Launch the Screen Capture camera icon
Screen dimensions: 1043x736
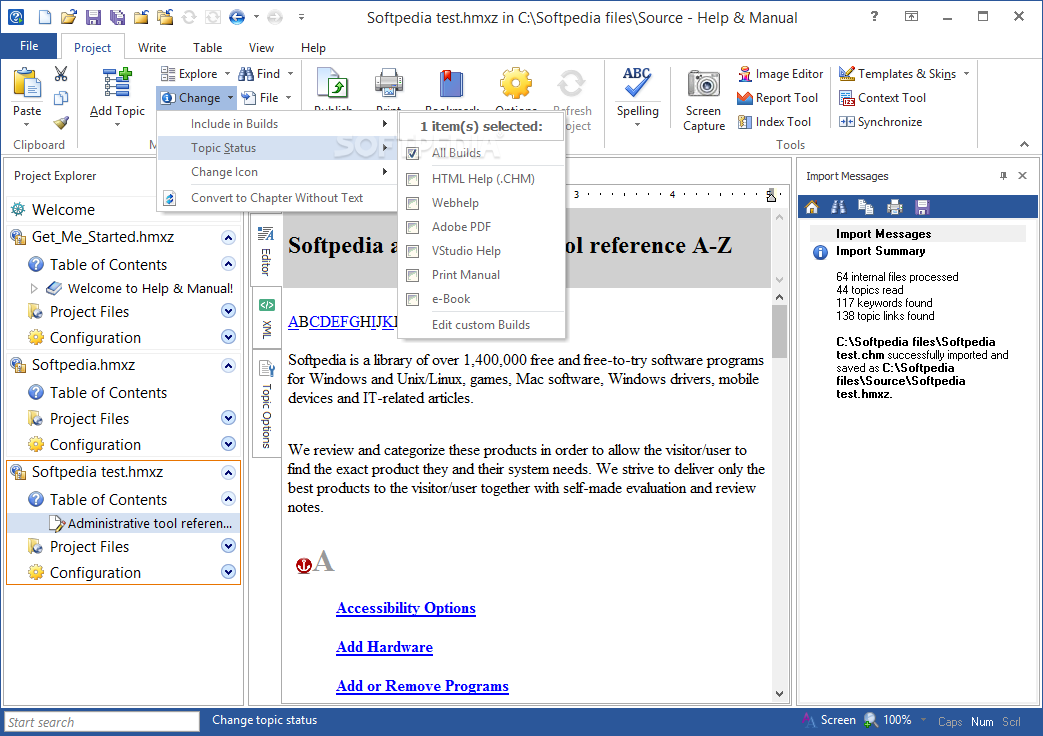pos(704,85)
